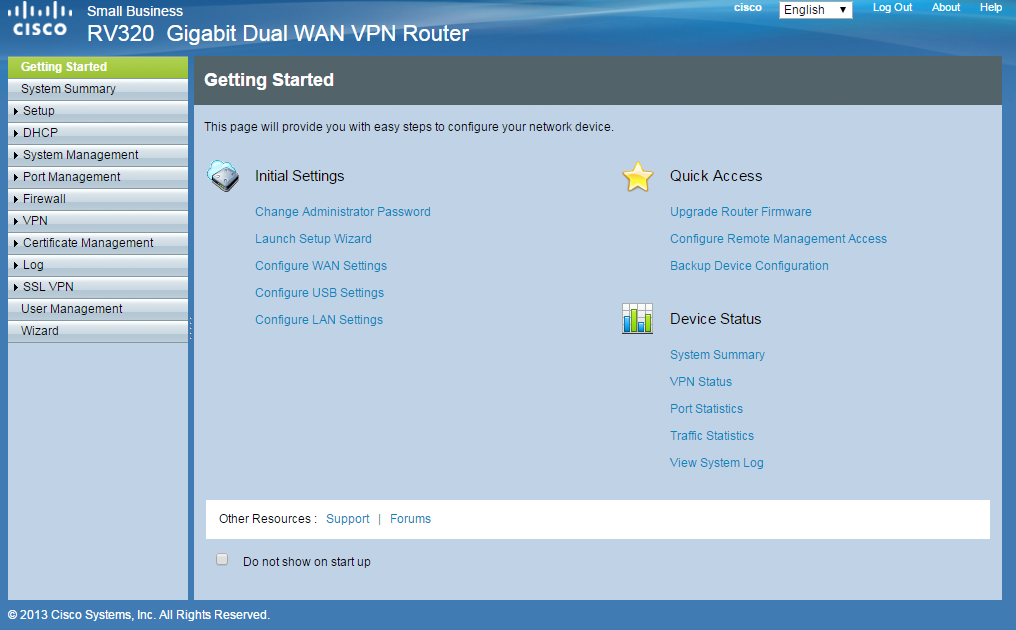Open Backup Device Configuration link
The height and width of the screenshot is (630, 1016).
click(749, 266)
